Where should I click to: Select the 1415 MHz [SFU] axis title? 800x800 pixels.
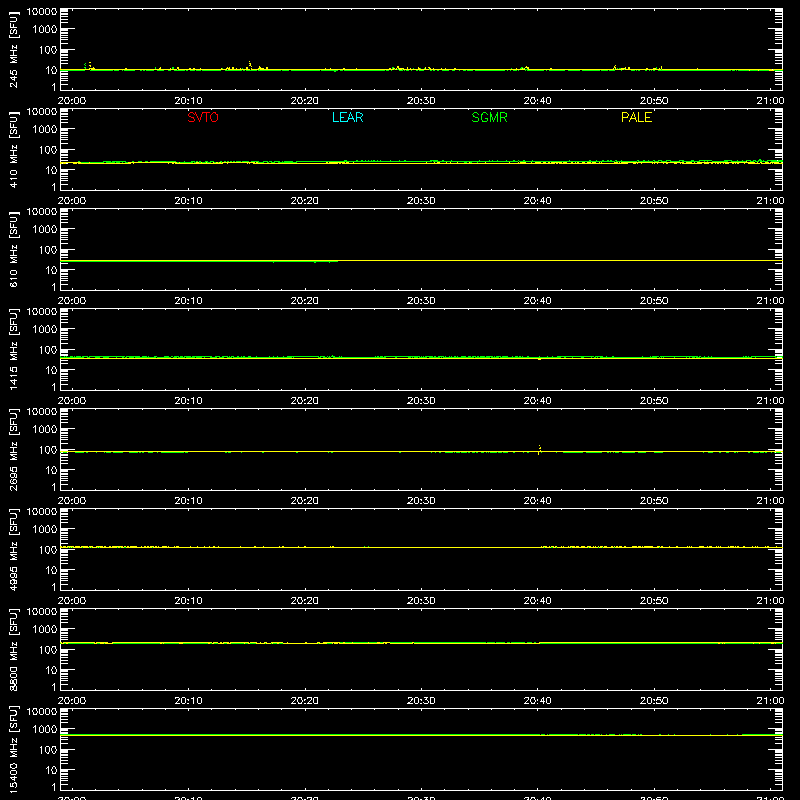tap(14, 349)
